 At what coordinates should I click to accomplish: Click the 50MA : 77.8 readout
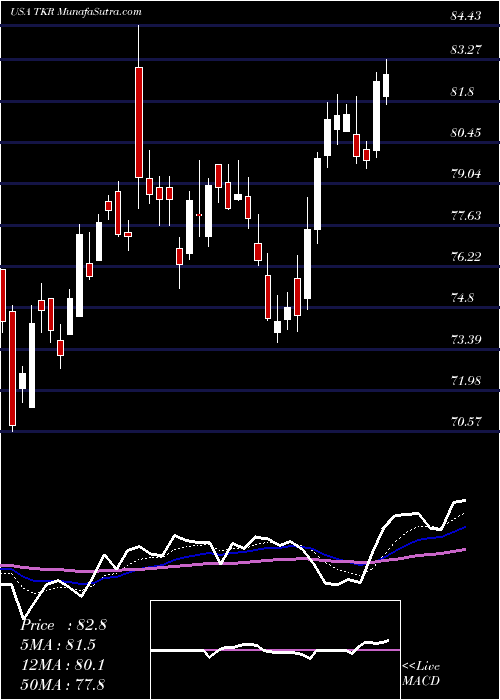63,684
